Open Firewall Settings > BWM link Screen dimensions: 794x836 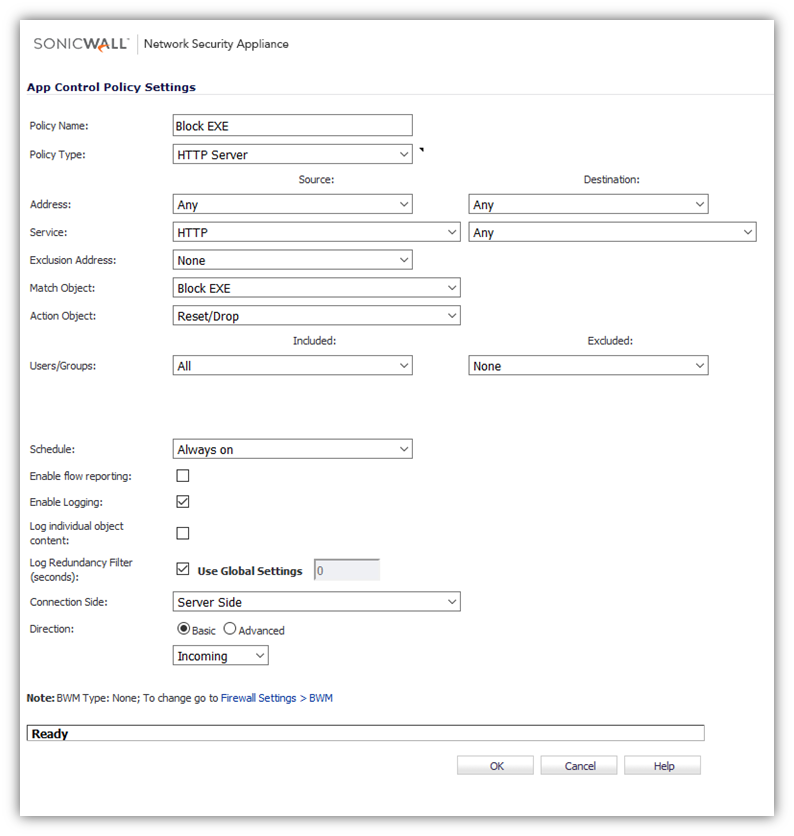(x=277, y=698)
